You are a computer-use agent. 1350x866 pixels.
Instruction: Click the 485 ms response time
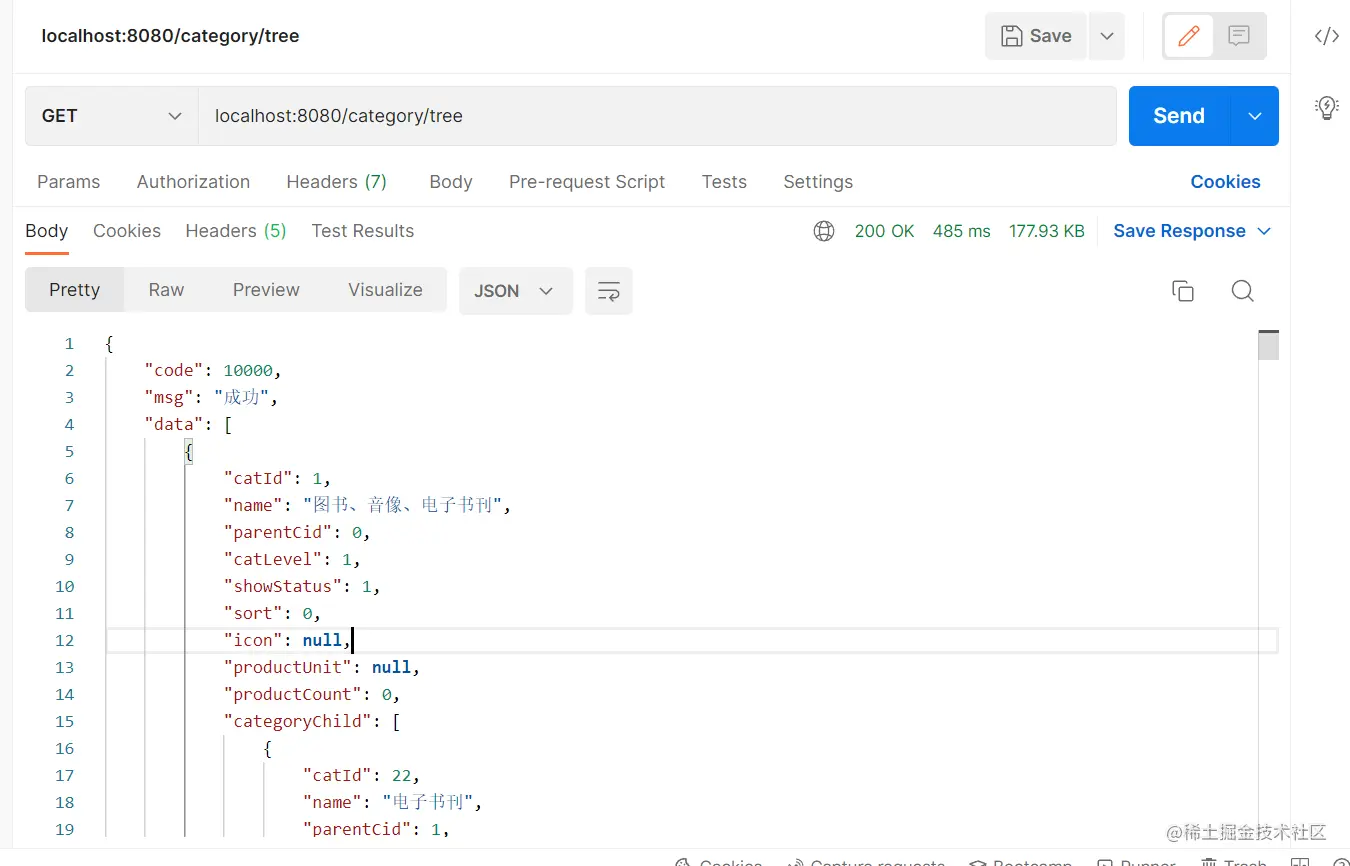point(962,231)
